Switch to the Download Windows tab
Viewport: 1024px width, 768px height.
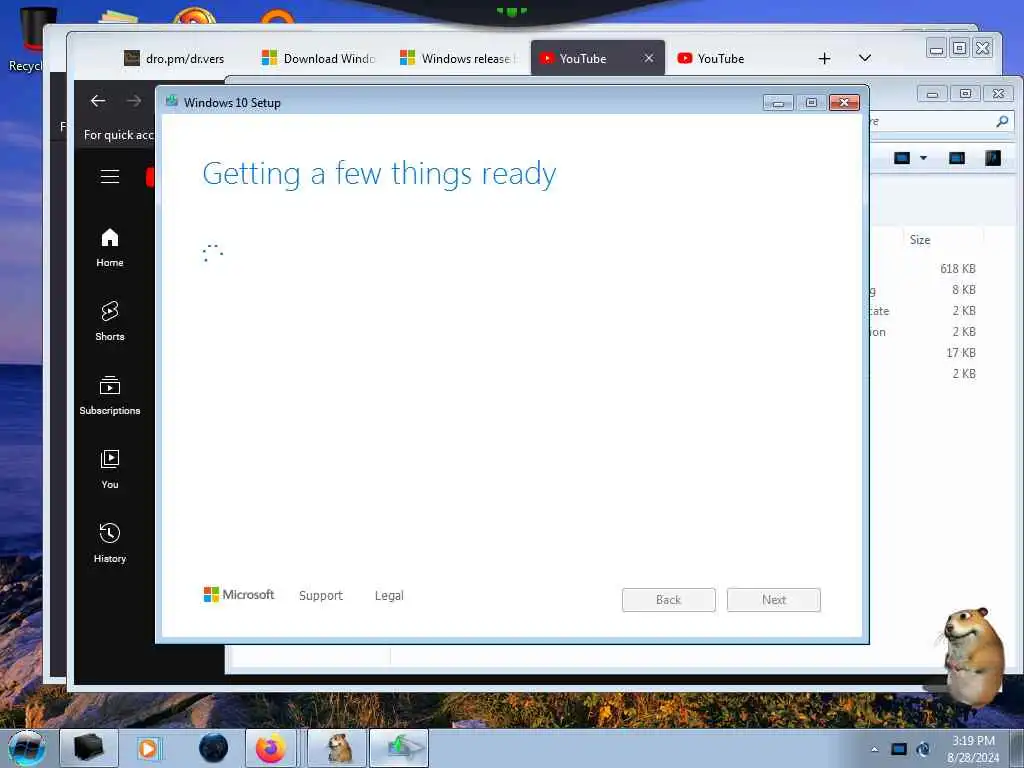[319, 59]
